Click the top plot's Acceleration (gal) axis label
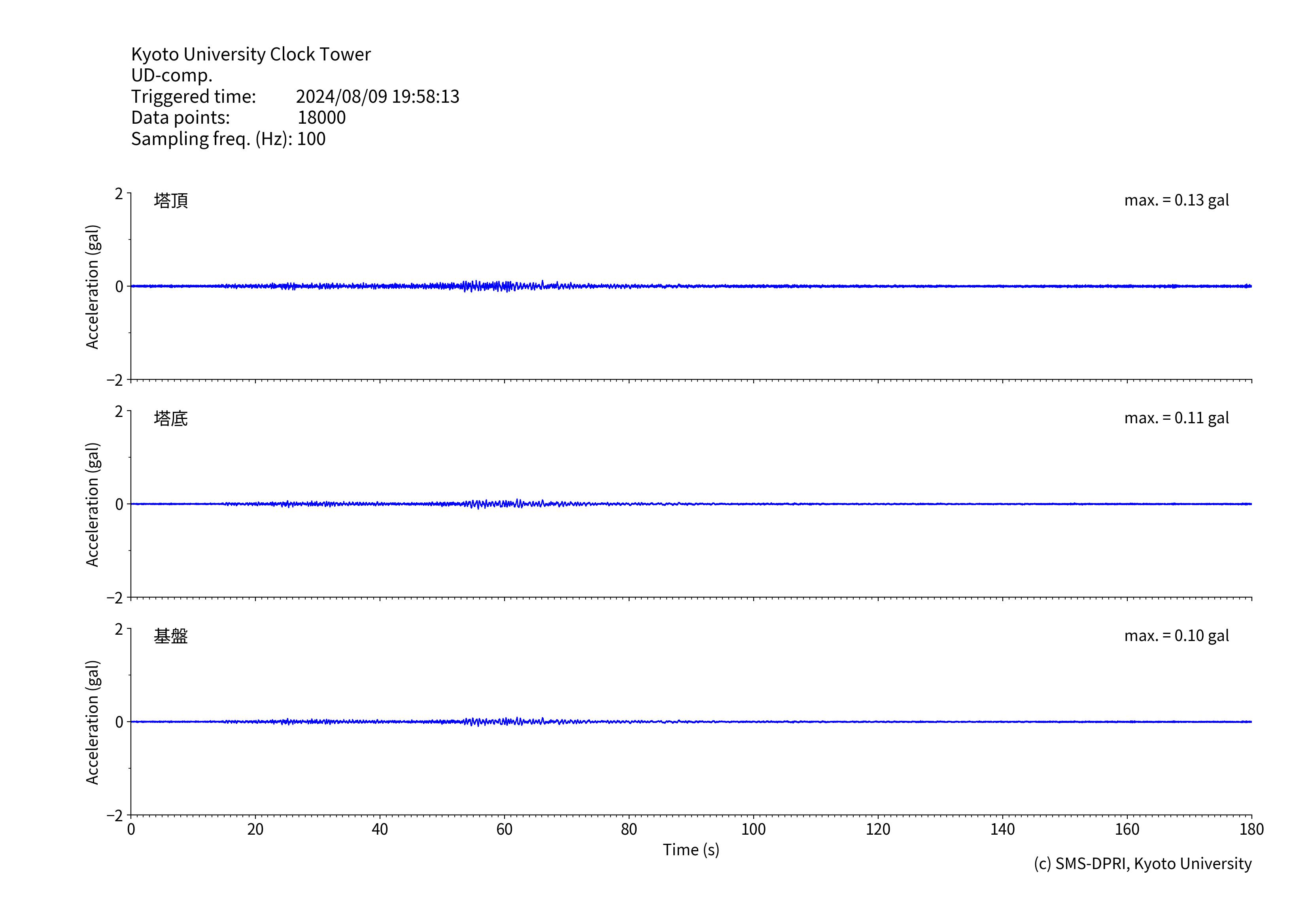This screenshot has width=1308, height=924. click(x=92, y=287)
